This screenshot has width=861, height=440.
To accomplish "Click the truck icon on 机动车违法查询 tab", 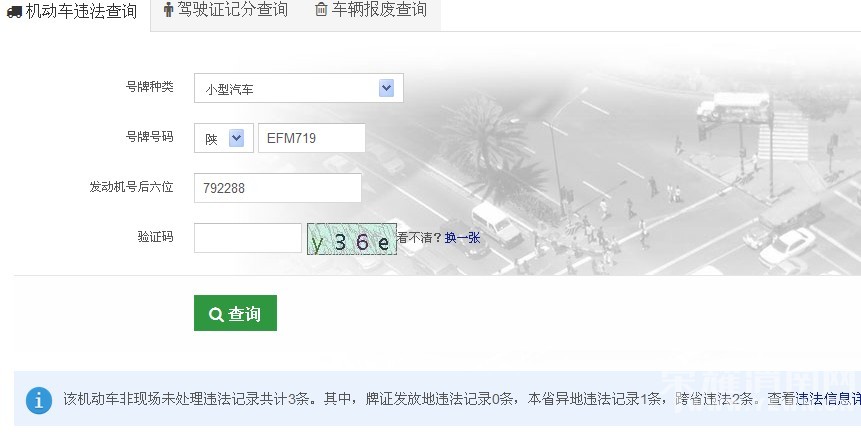I will tap(14, 12).
